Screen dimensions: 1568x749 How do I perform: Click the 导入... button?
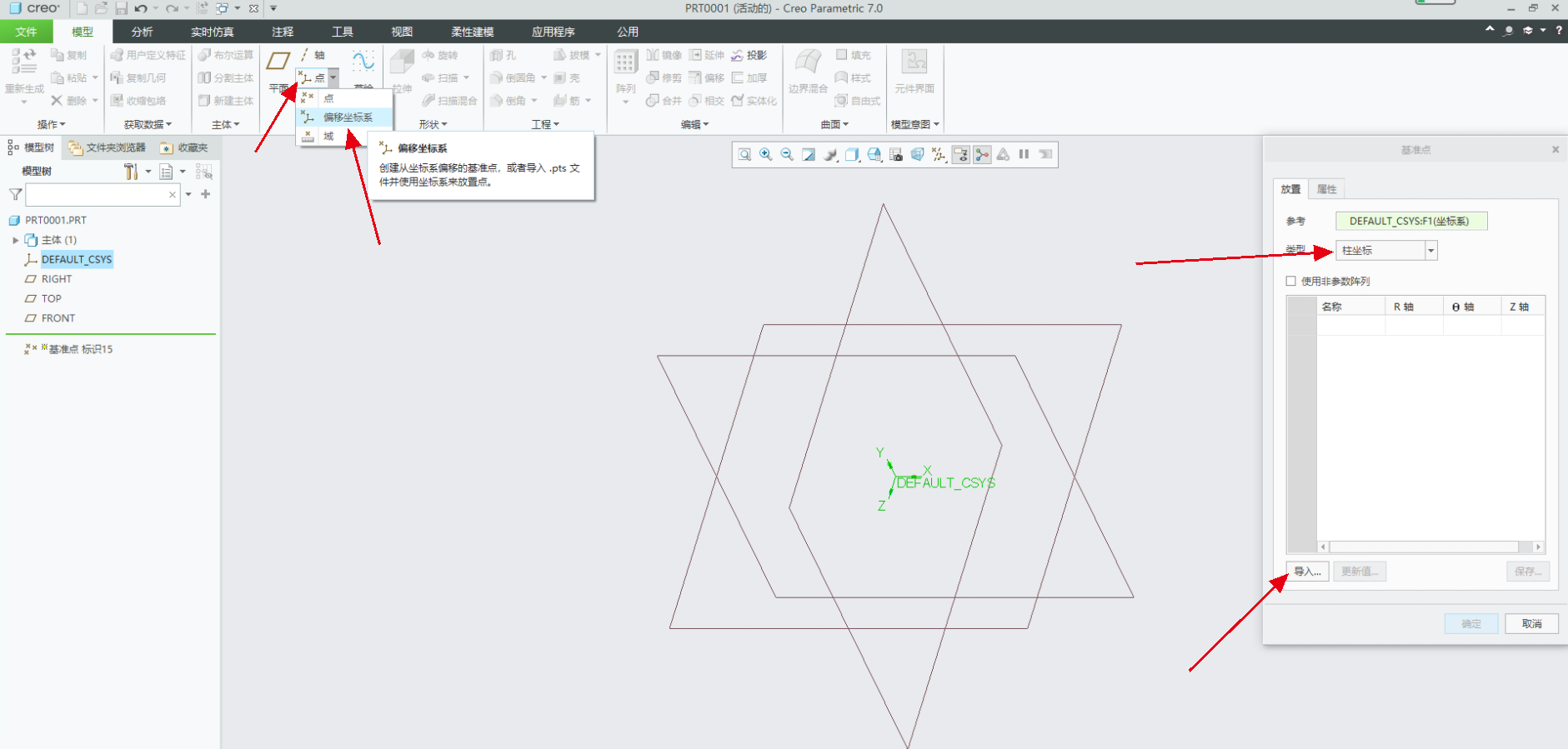(1307, 572)
